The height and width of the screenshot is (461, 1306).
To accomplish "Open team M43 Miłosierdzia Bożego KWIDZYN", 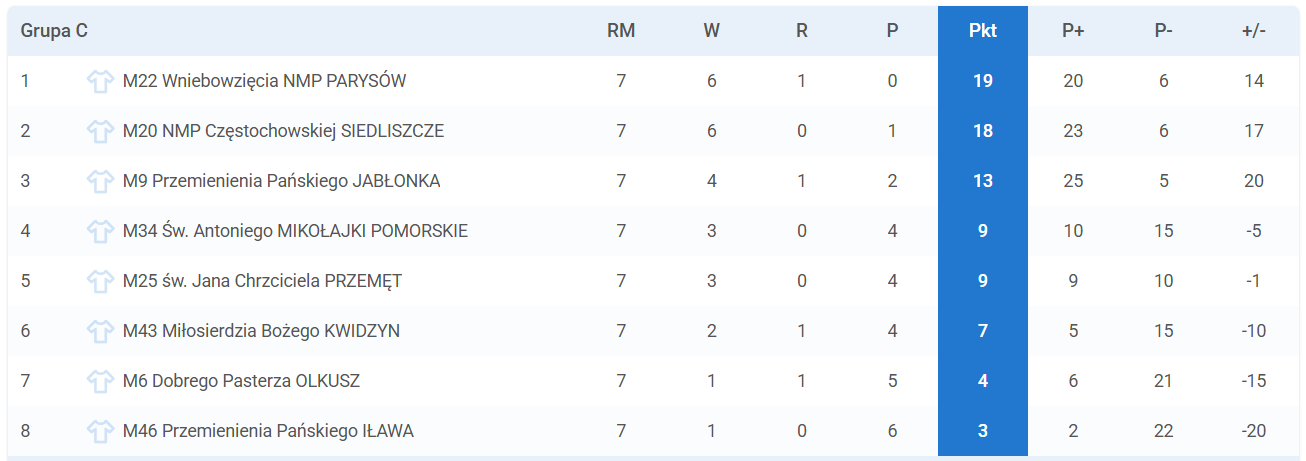I will pyautogui.click(x=261, y=331).
